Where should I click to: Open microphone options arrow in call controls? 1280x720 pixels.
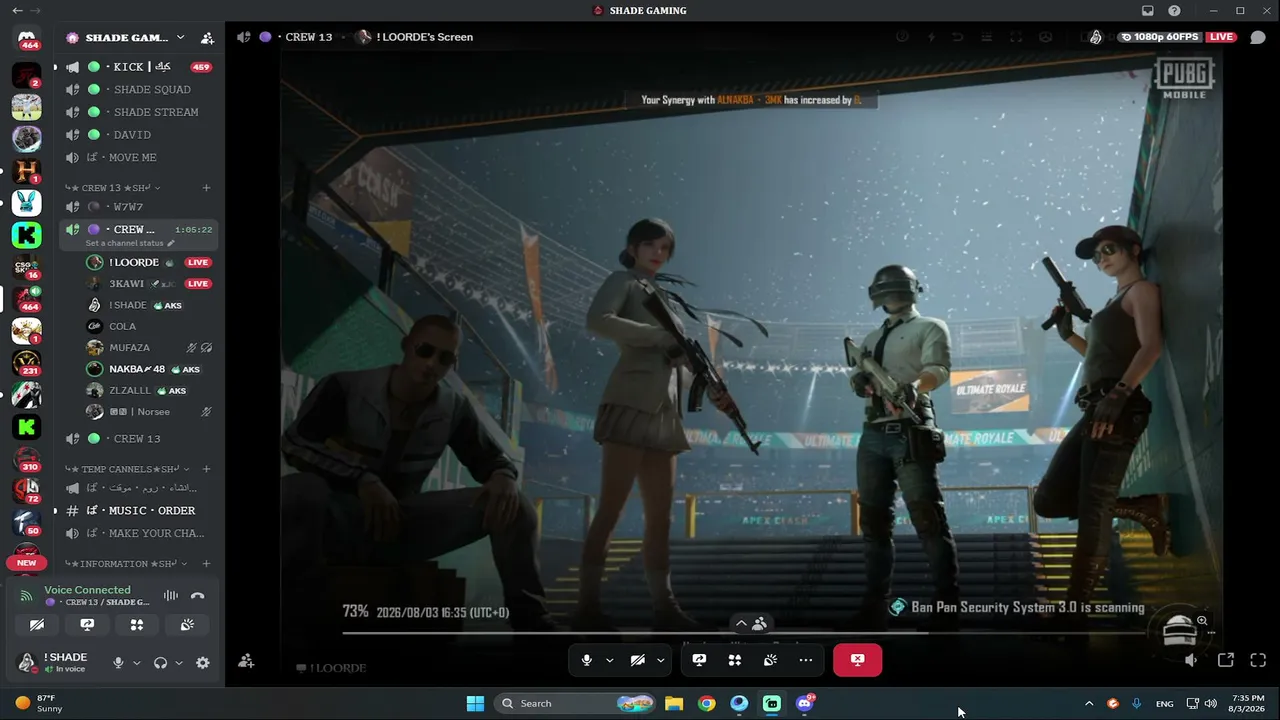coord(610,660)
